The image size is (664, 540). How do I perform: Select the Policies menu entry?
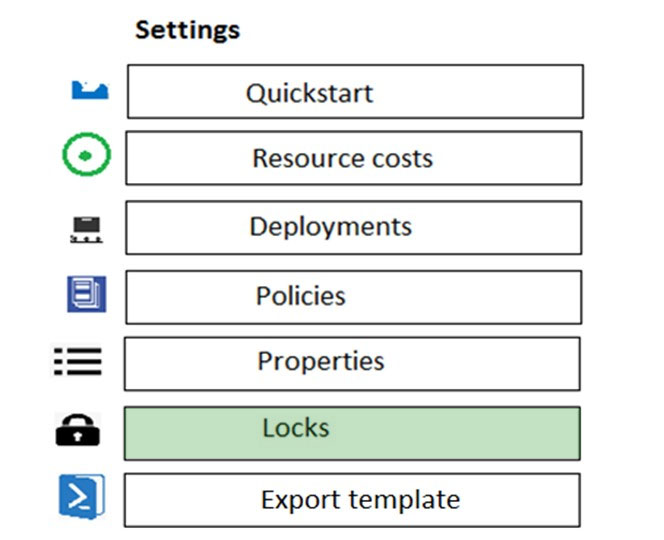(x=354, y=297)
